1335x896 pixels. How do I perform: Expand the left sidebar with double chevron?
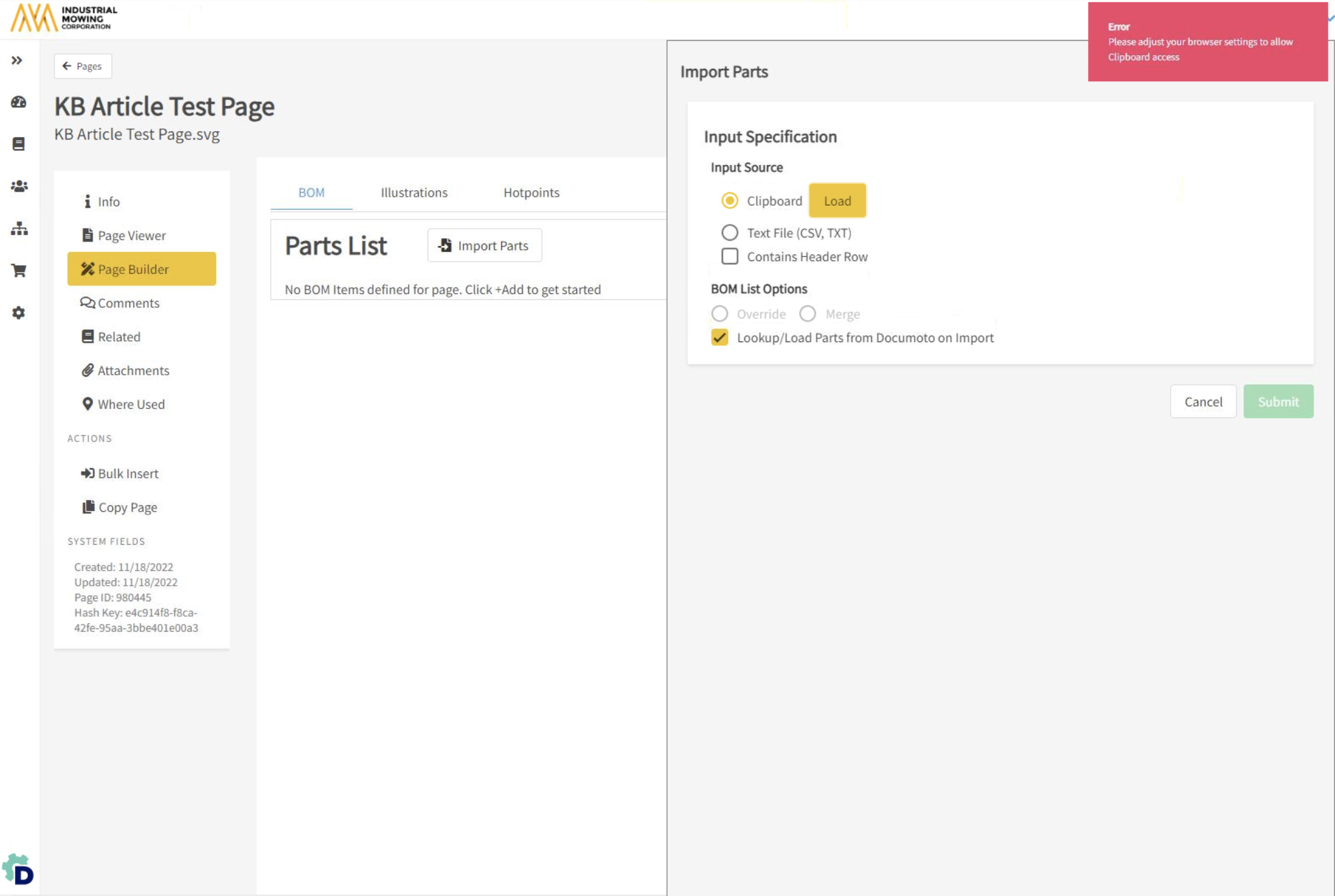(x=17, y=60)
